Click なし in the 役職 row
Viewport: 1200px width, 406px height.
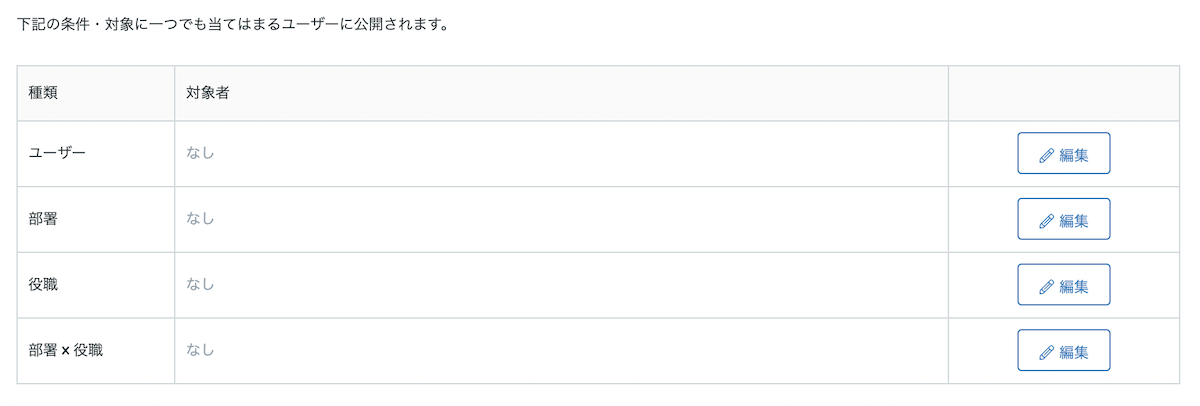pyautogui.click(x=200, y=285)
